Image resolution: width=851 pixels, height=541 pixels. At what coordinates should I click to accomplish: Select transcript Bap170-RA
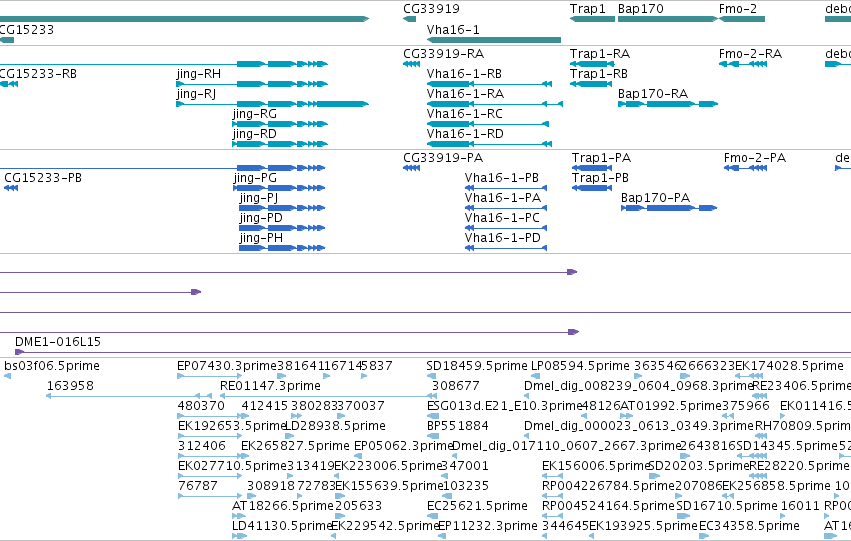[x=668, y=104]
